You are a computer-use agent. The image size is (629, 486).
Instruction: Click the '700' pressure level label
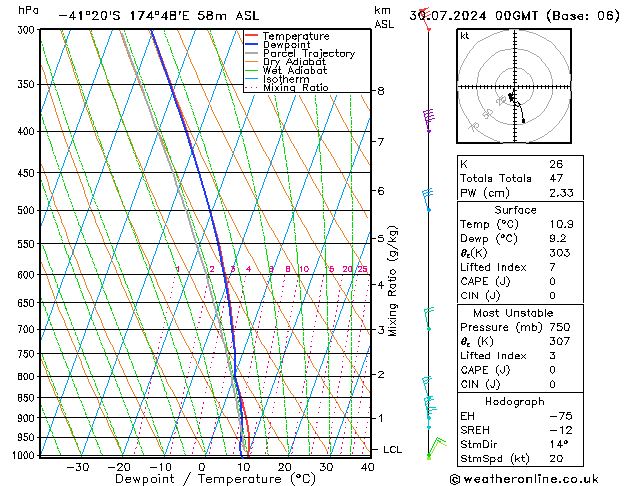(28, 330)
